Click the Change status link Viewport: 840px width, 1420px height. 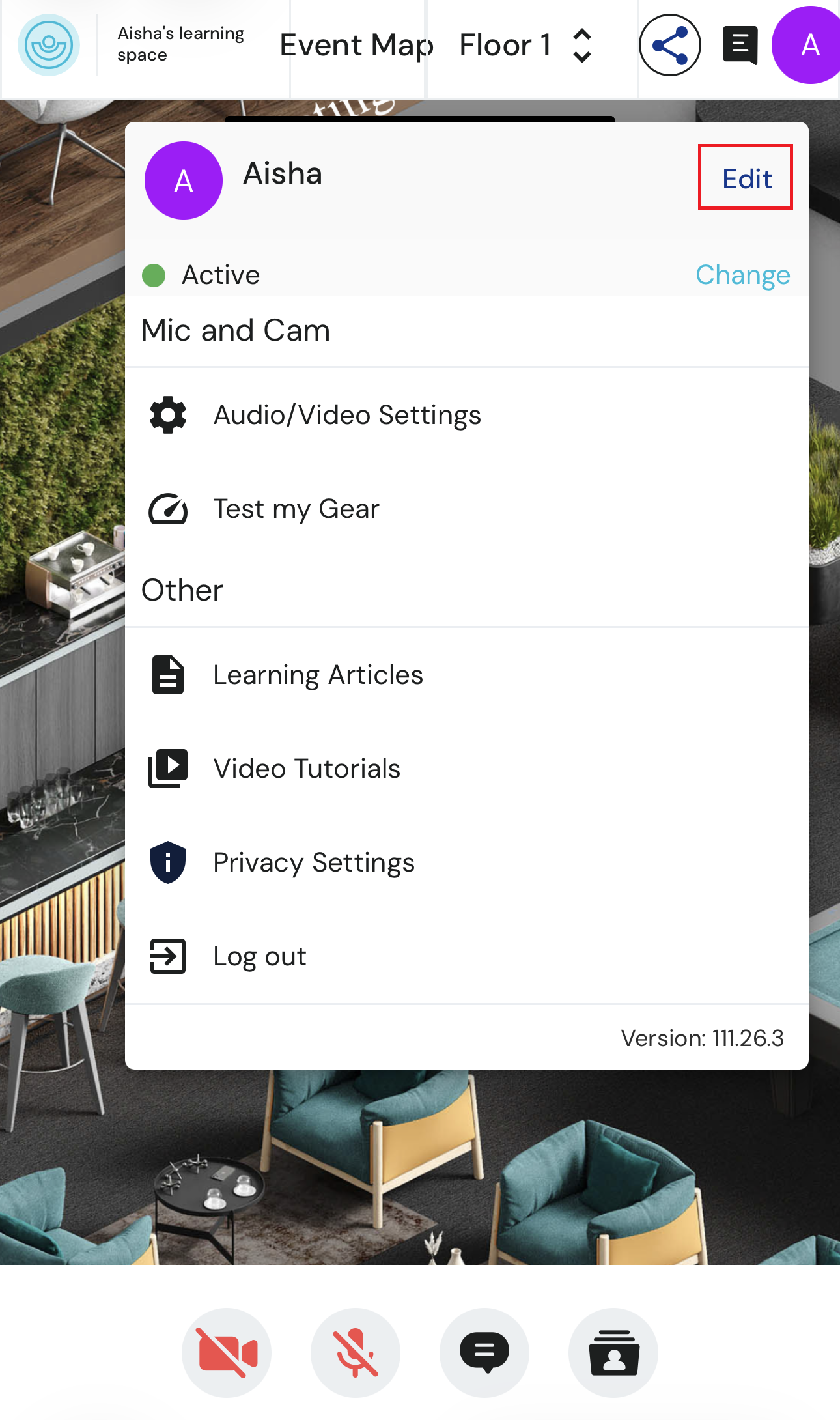(x=742, y=275)
